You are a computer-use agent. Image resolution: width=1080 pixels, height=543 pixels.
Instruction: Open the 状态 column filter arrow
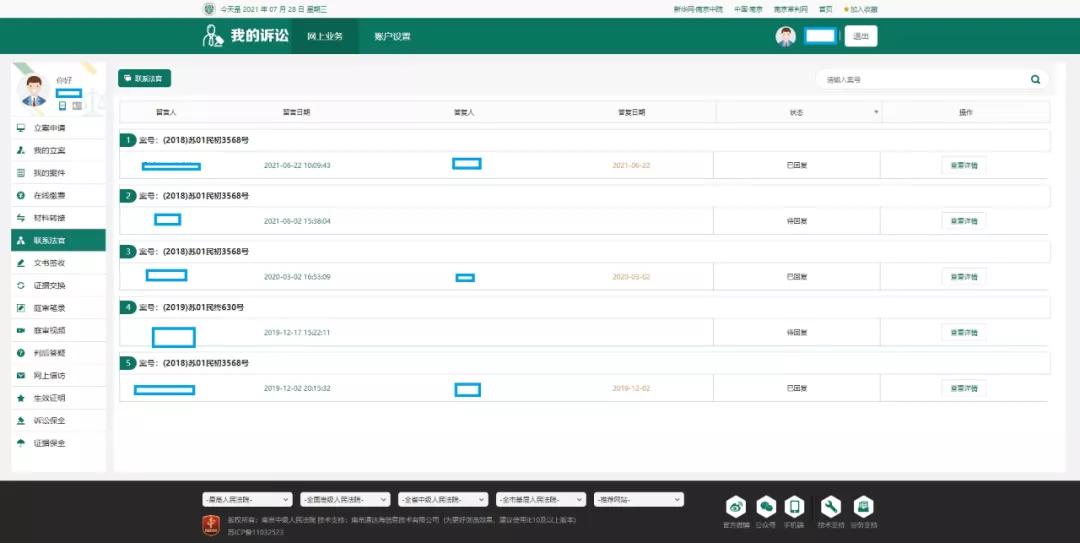click(876, 112)
